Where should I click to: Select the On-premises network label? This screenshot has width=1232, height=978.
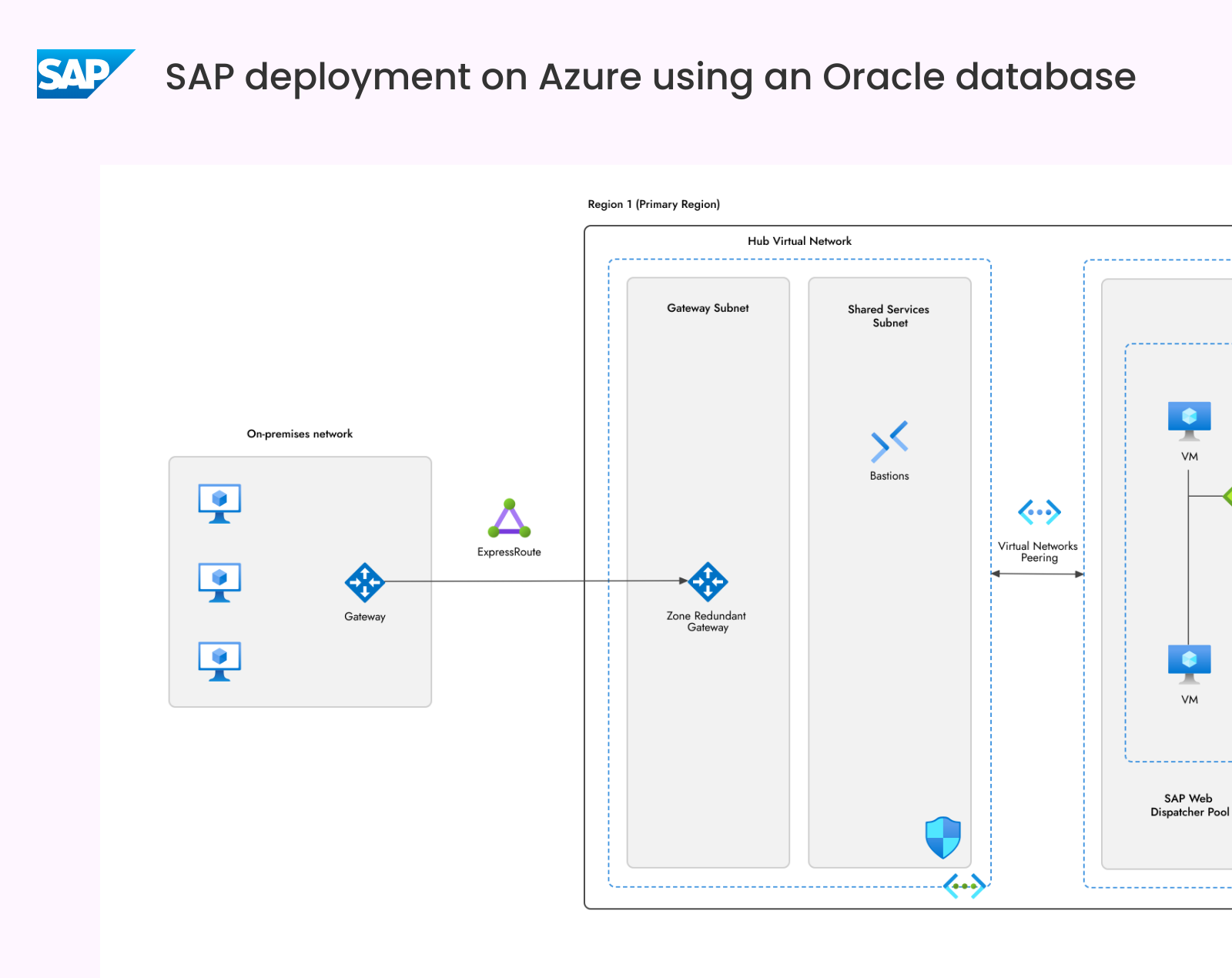(300, 434)
